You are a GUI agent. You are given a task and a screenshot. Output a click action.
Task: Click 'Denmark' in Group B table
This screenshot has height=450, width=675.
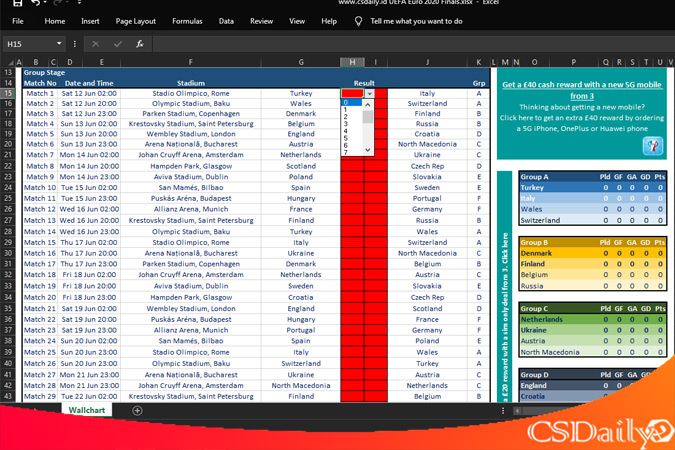click(536, 253)
